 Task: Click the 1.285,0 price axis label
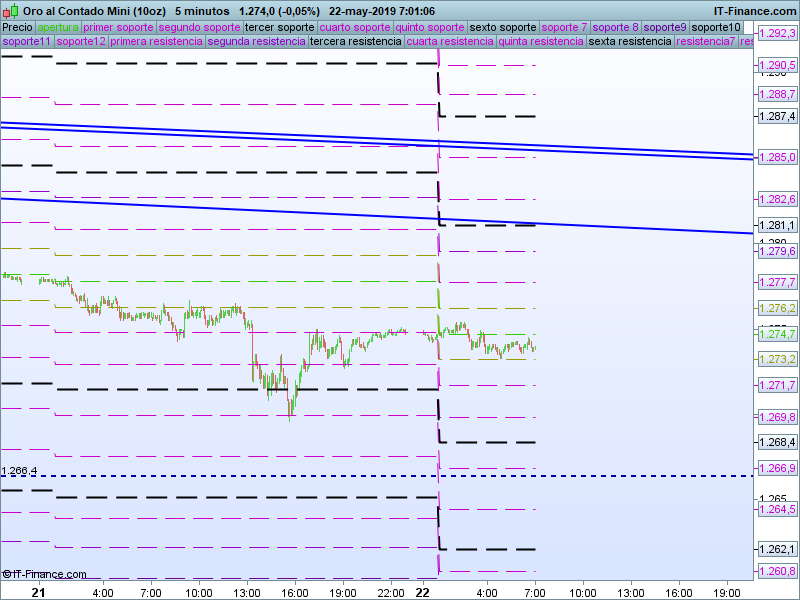tap(778, 157)
